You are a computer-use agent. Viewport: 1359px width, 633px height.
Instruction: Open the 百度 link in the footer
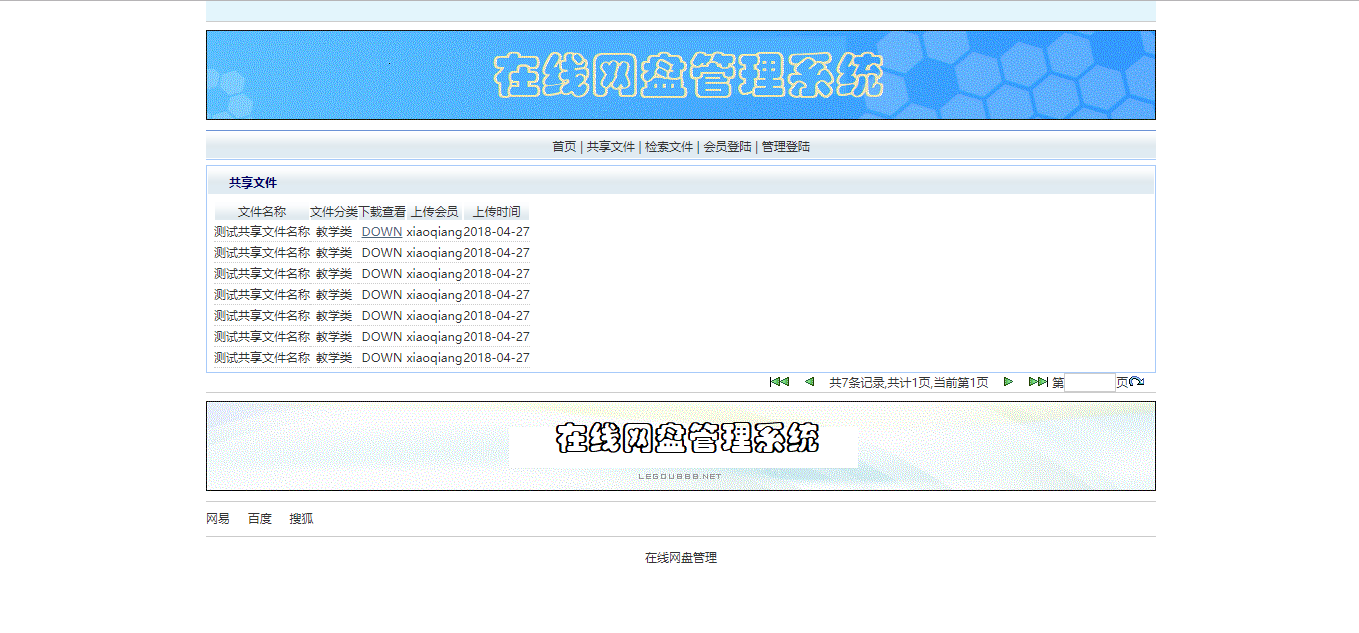(x=259, y=518)
